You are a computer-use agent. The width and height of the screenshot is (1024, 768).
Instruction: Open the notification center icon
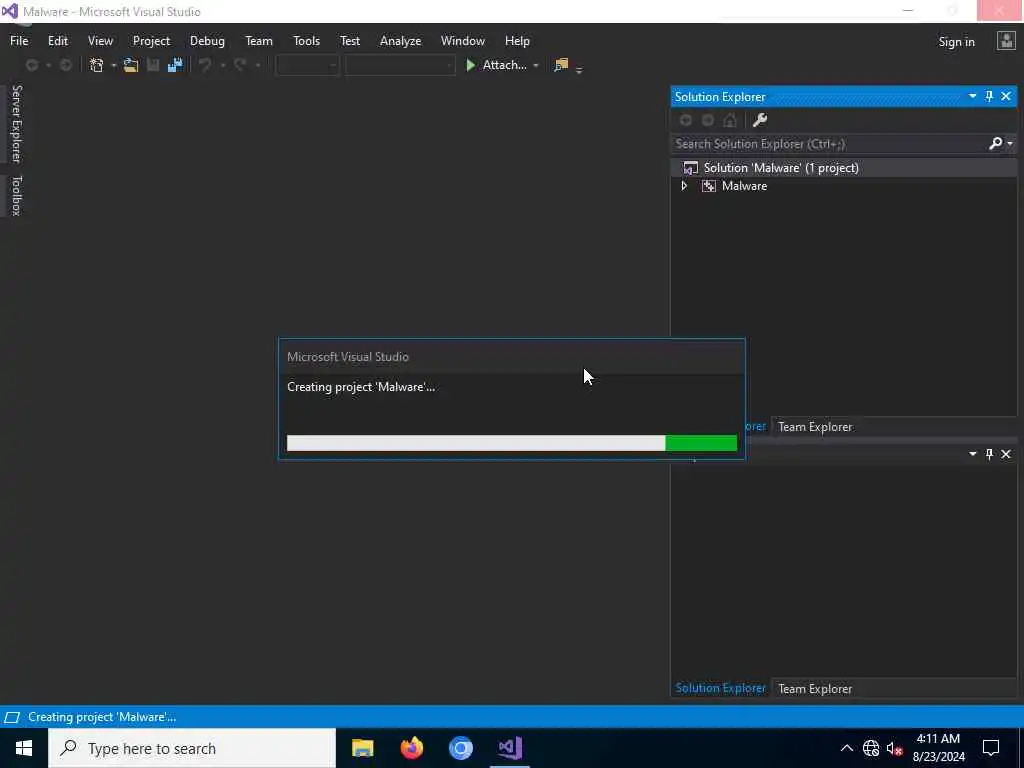pos(991,748)
